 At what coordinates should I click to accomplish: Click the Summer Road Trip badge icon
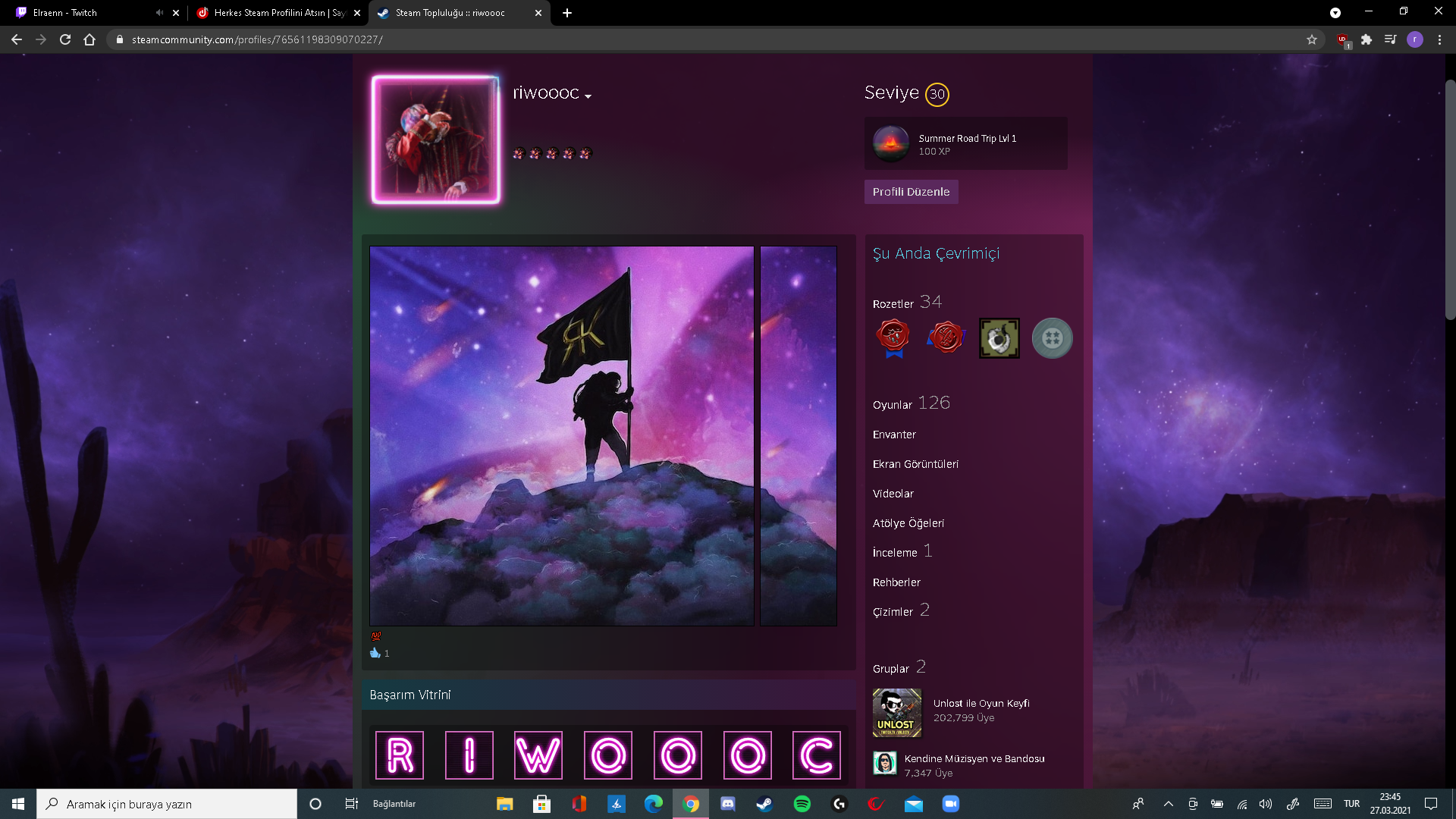[891, 143]
